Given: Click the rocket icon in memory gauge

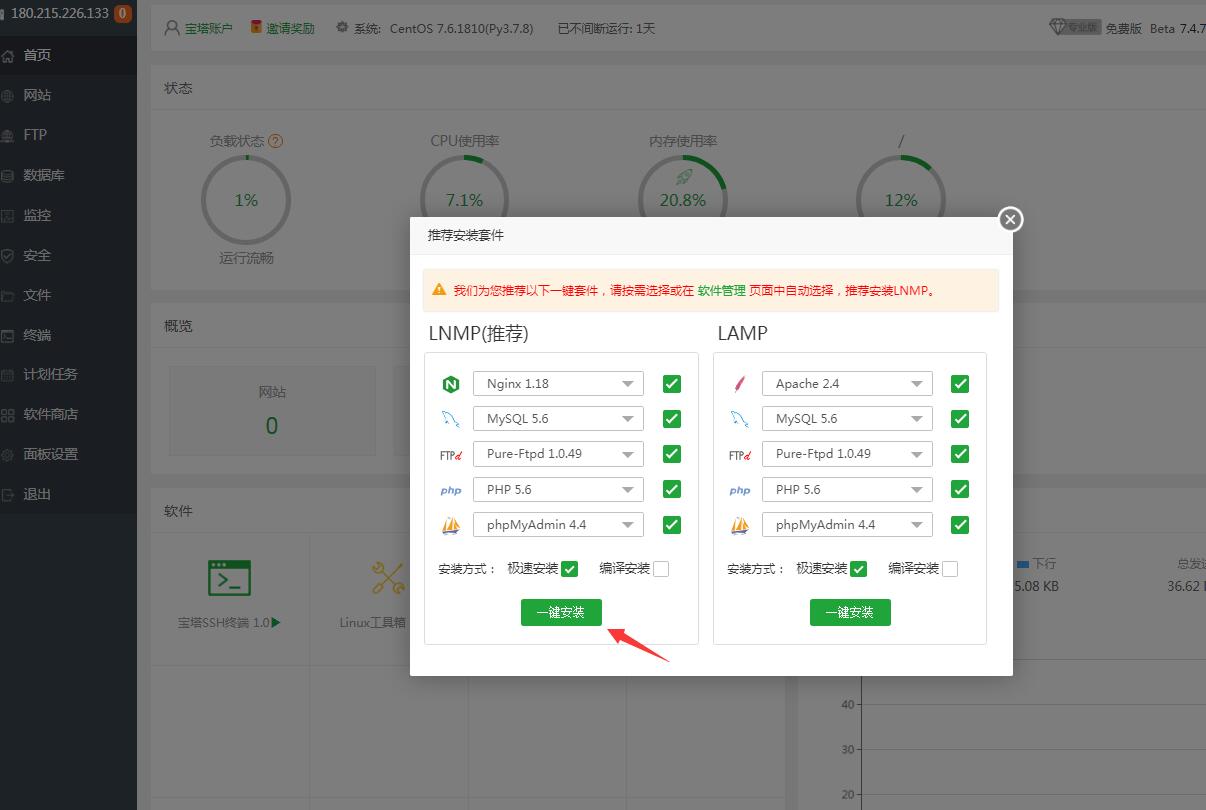Looking at the screenshot, I should [684, 177].
